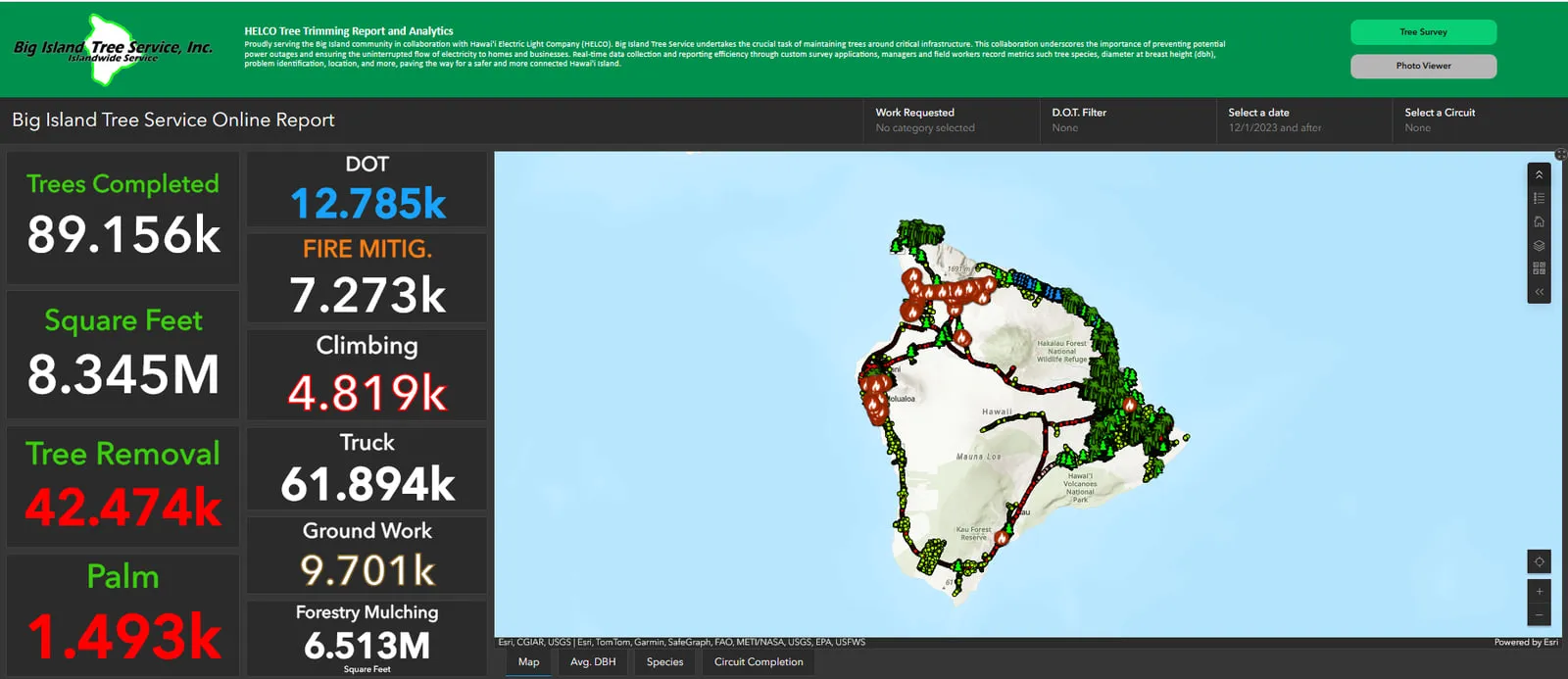Image resolution: width=1568 pixels, height=679 pixels.
Task: Click the Big Island Tree Service Online Report title
Action: pos(173,120)
